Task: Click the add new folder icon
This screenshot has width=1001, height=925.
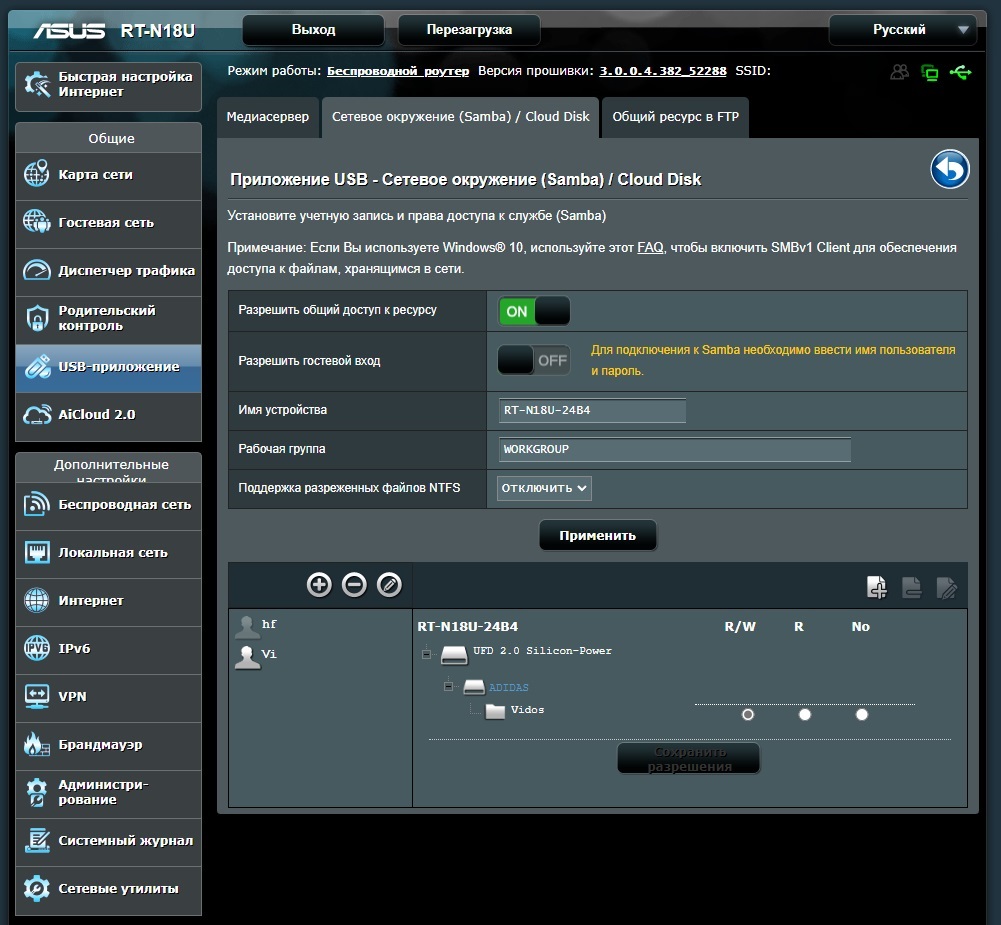Action: [x=876, y=588]
